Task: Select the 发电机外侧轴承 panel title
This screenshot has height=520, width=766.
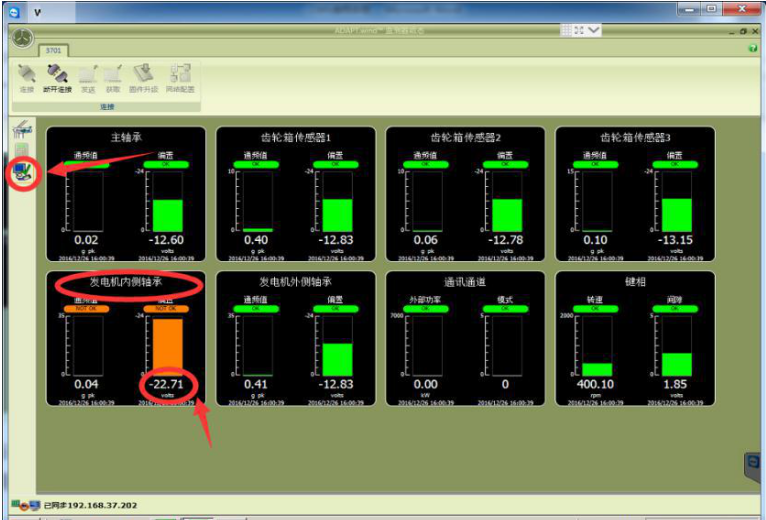Action: coord(296,282)
